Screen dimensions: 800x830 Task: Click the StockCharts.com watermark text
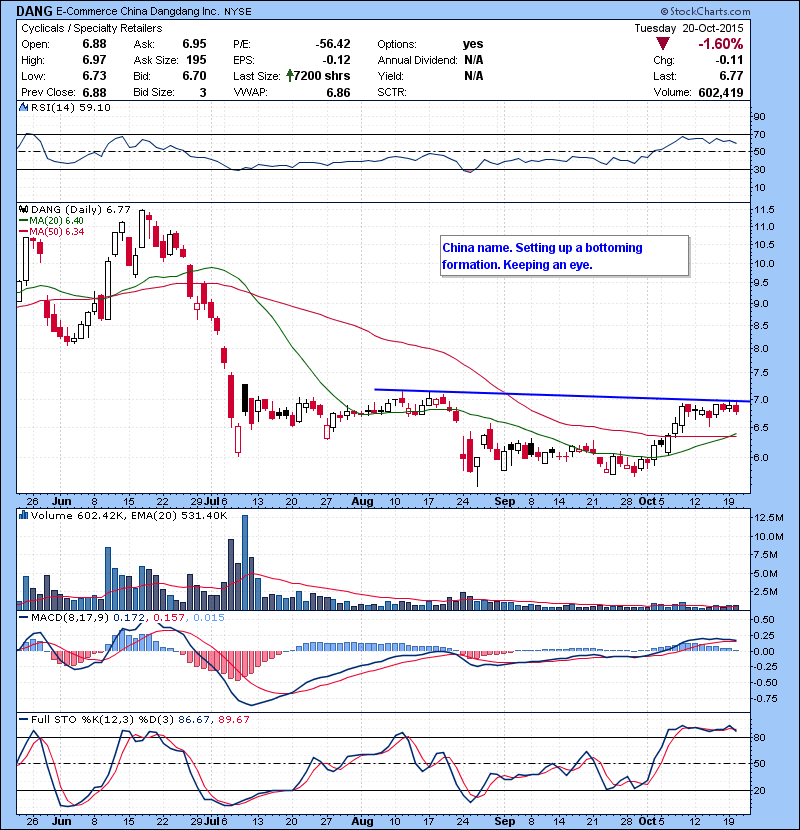(x=705, y=11)
